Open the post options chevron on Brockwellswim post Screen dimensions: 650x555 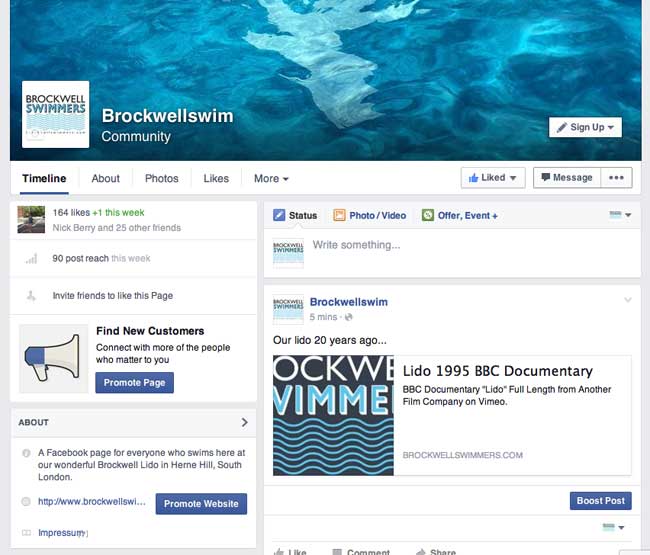[x=628, y=300]
